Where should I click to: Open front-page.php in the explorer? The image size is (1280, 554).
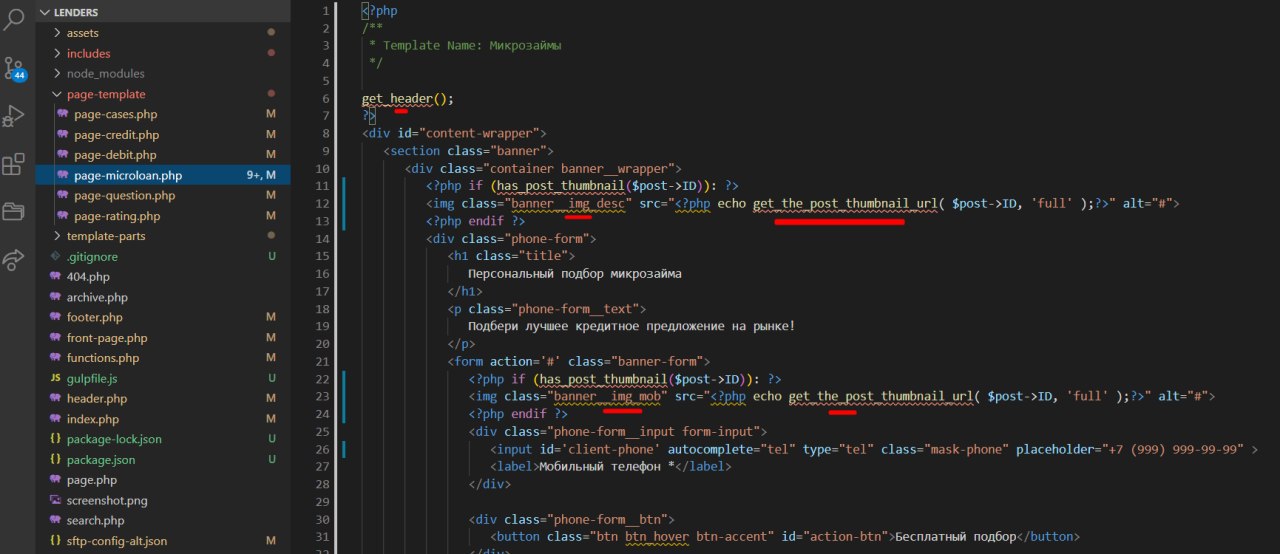(163, 338)
